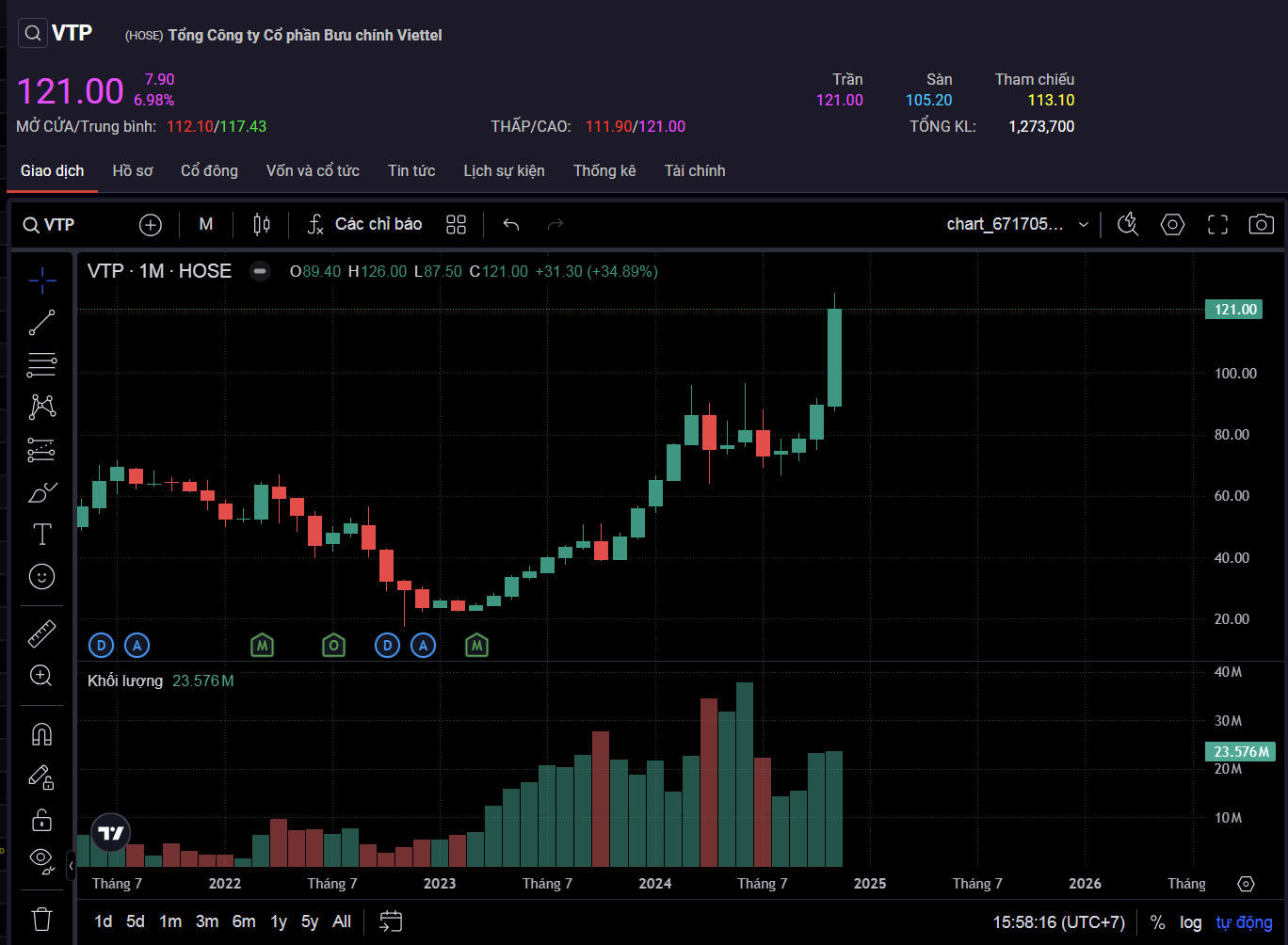Image resolution: width=1288 pixels, height=945 pixels.
Task: Click the first green M event marker
Action: click(x=263, y=646)
